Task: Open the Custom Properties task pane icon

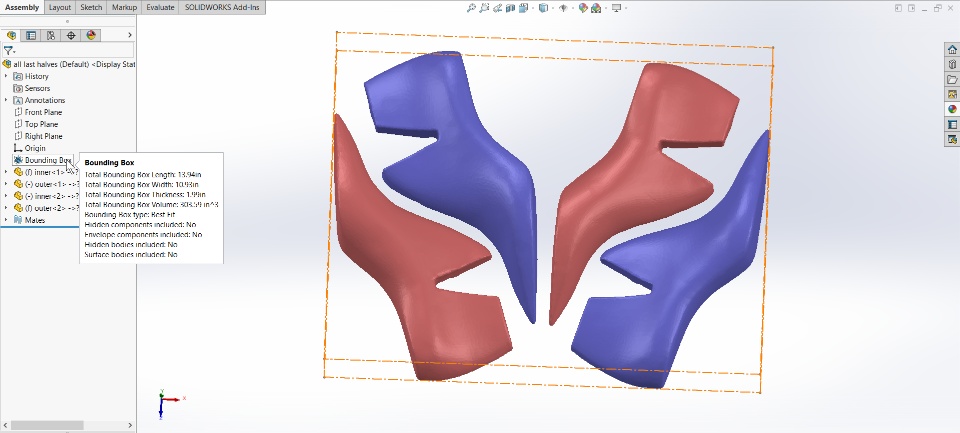Action: click(952, 124)
